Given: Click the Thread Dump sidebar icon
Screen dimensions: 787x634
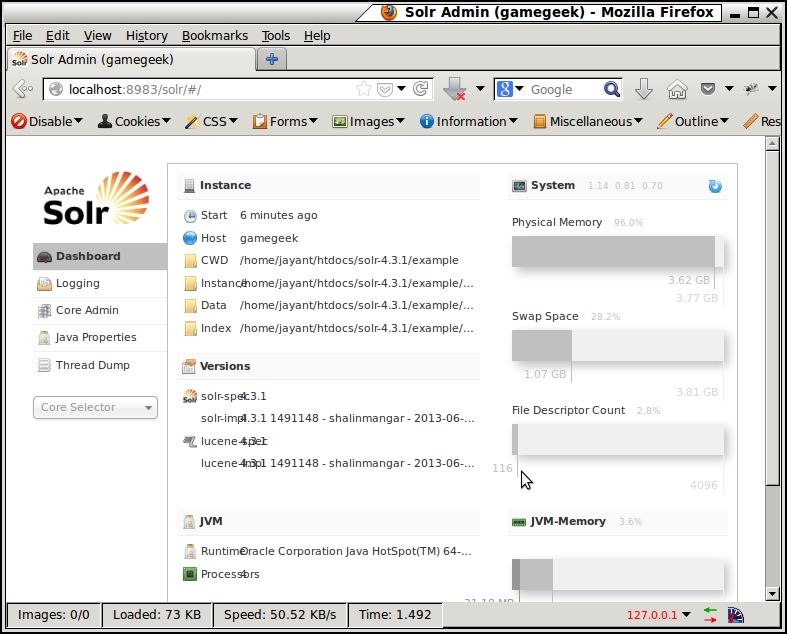Looking at the screenshot, I should pyautogui.click(x=44, y=365).
